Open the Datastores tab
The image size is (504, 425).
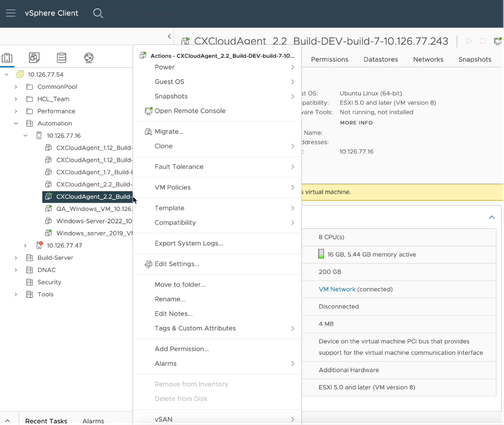click(381, 59)
